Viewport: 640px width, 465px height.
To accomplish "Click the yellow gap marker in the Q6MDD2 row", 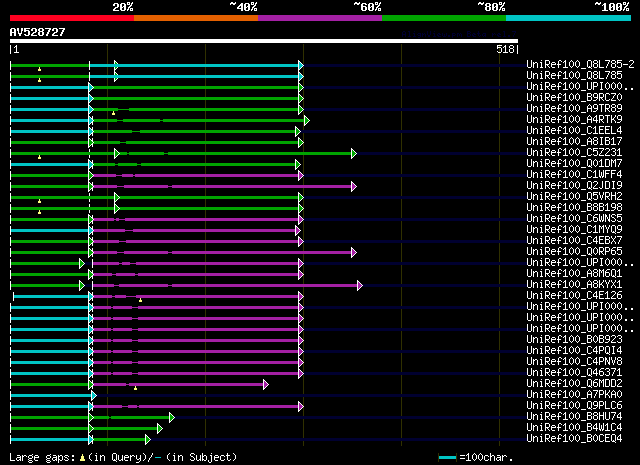I will [136, 388].
